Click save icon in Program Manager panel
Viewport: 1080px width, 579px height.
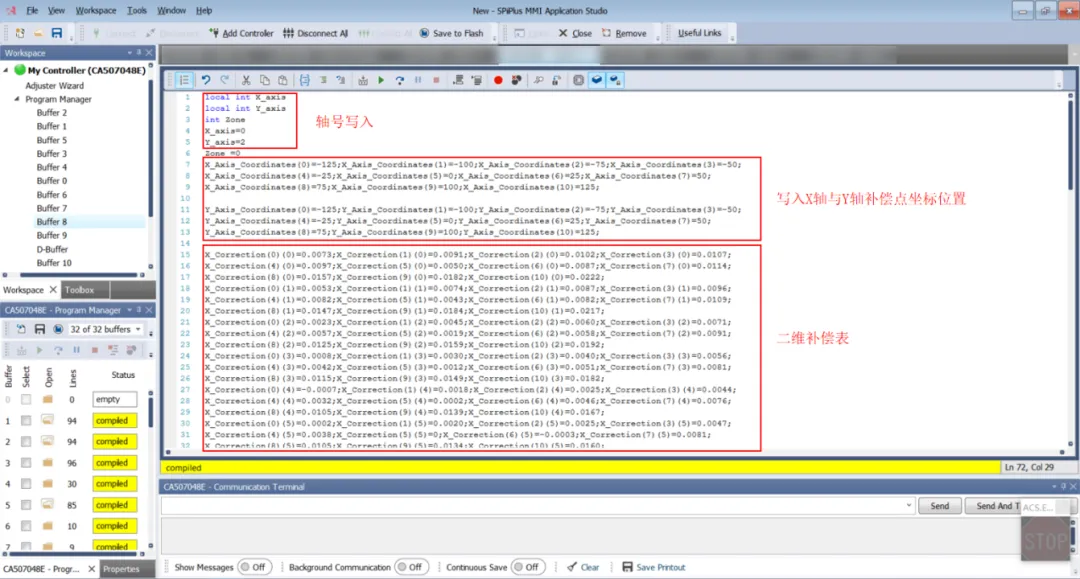coord(39,329)
